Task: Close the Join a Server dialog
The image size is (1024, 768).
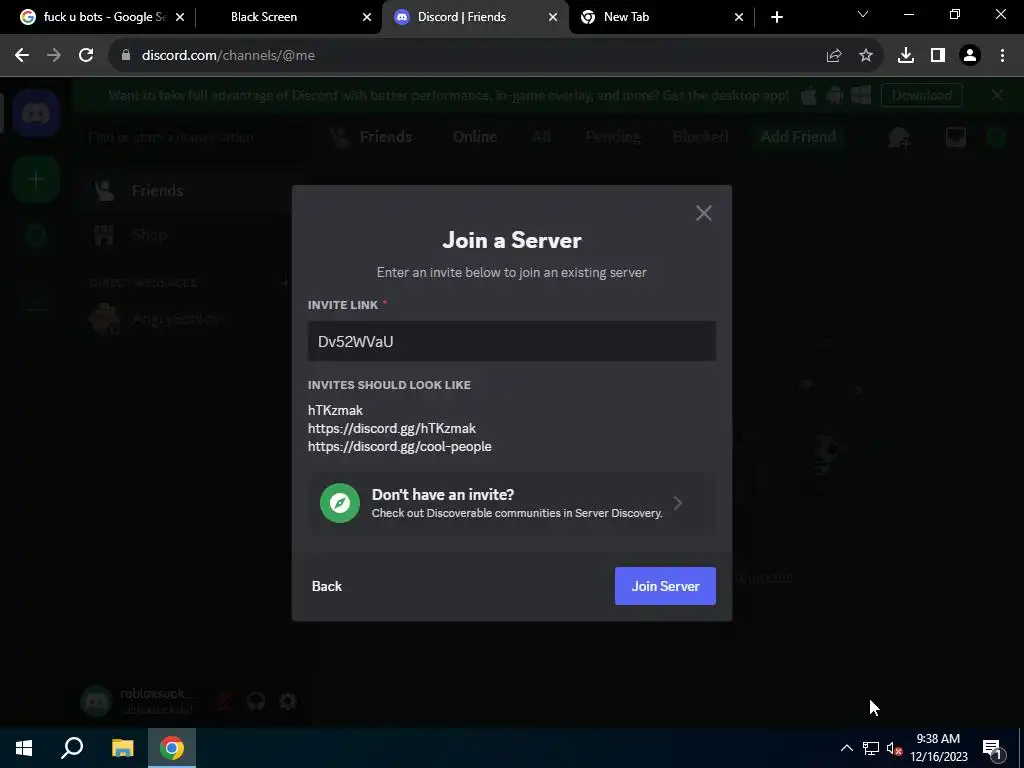Action: click(703, 213)
